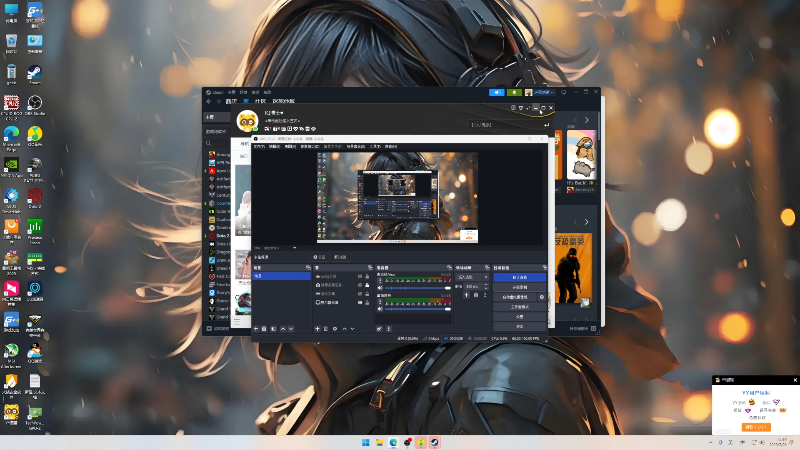Open OBS Settings button in Controls
The width and height of the screenshot is (800, 450).
point(520,317)
